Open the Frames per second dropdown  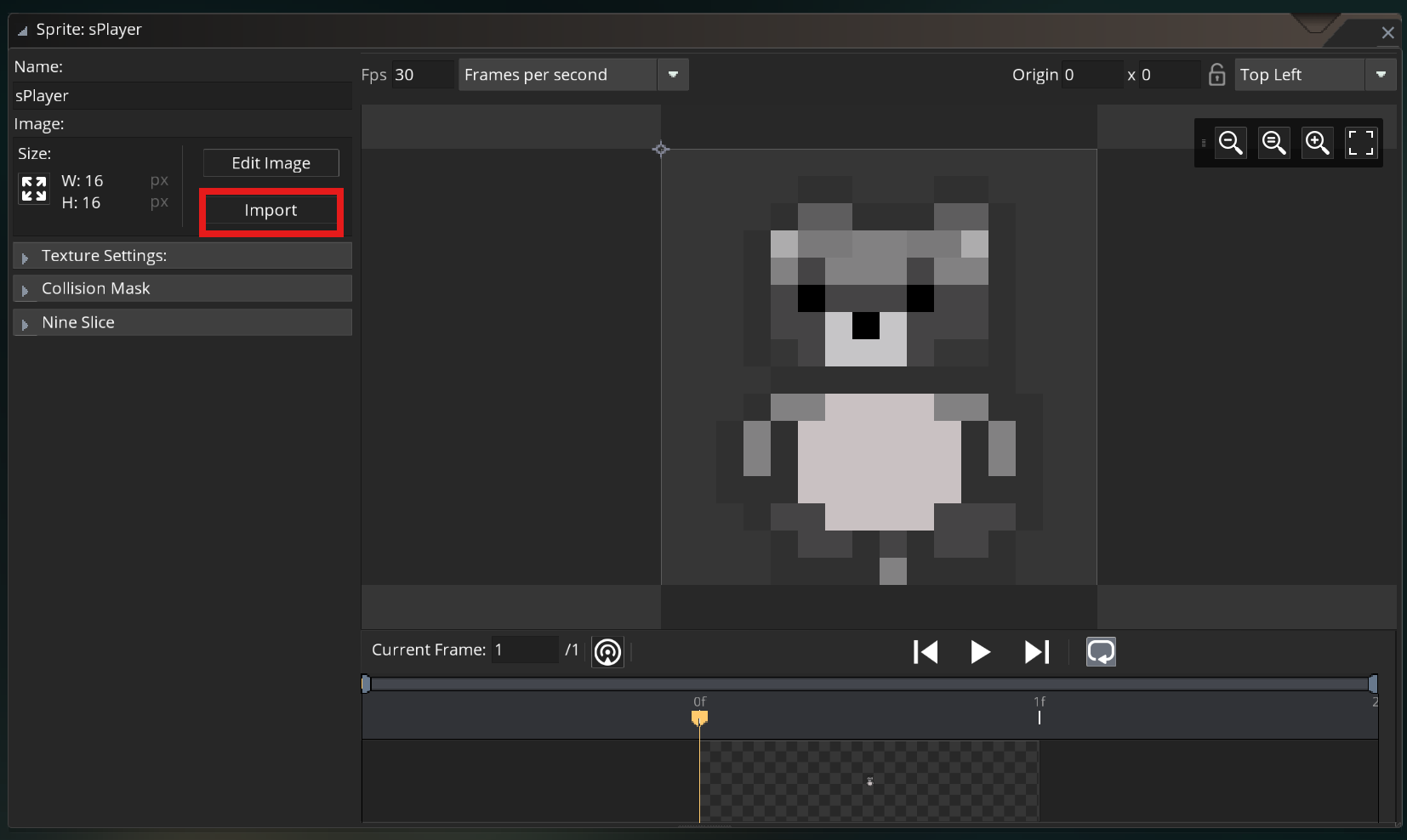click(x=673, y=75)
